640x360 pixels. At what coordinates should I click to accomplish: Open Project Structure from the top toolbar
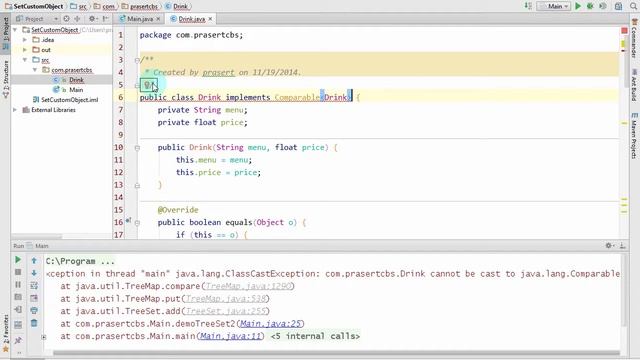coord(619,6)
